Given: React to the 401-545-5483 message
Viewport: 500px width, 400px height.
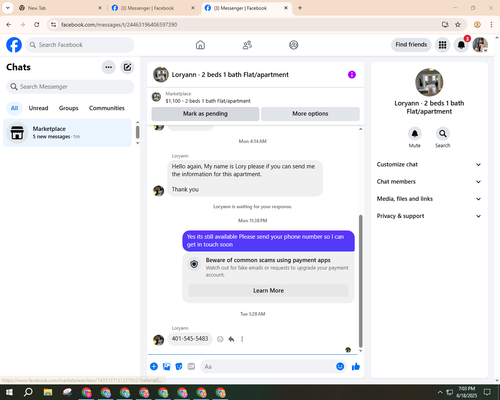Looking at the screenshot, I should coord(220,339).
